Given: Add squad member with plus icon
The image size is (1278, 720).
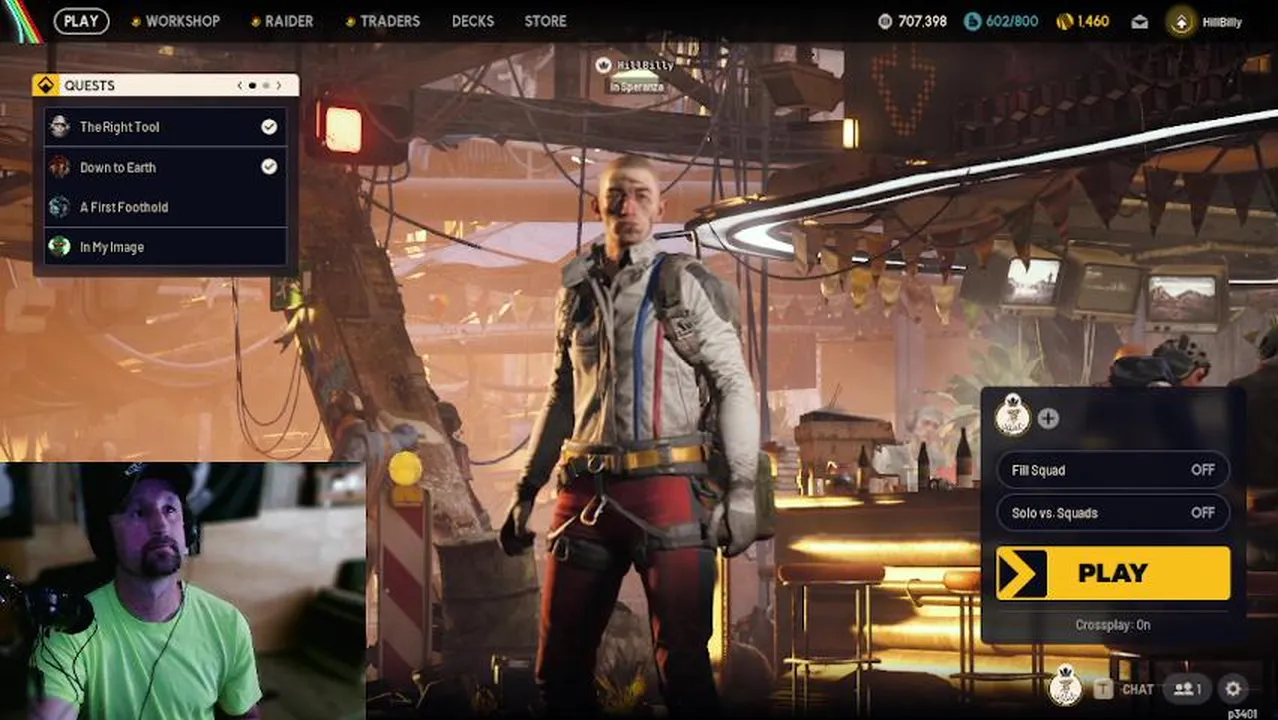Looking at the screenshot, I should pos(1048,418).
